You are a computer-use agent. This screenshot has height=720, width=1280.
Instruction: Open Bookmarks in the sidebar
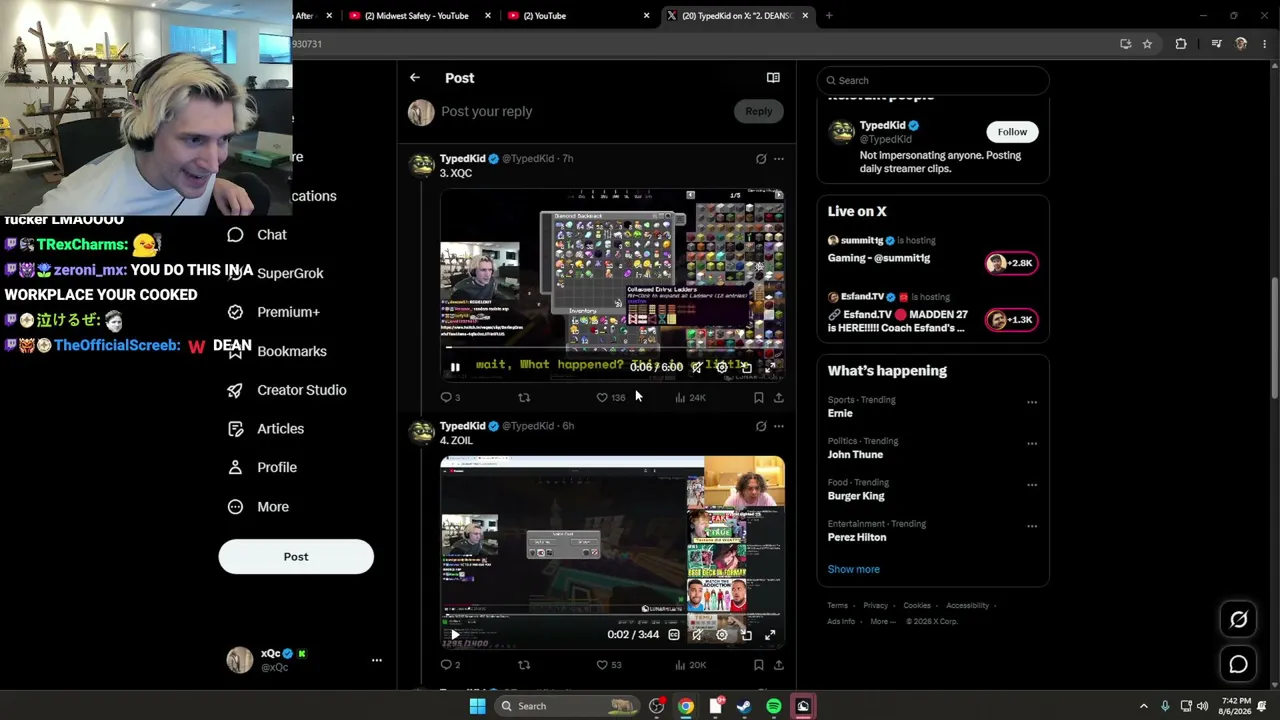tap(277, 351)
